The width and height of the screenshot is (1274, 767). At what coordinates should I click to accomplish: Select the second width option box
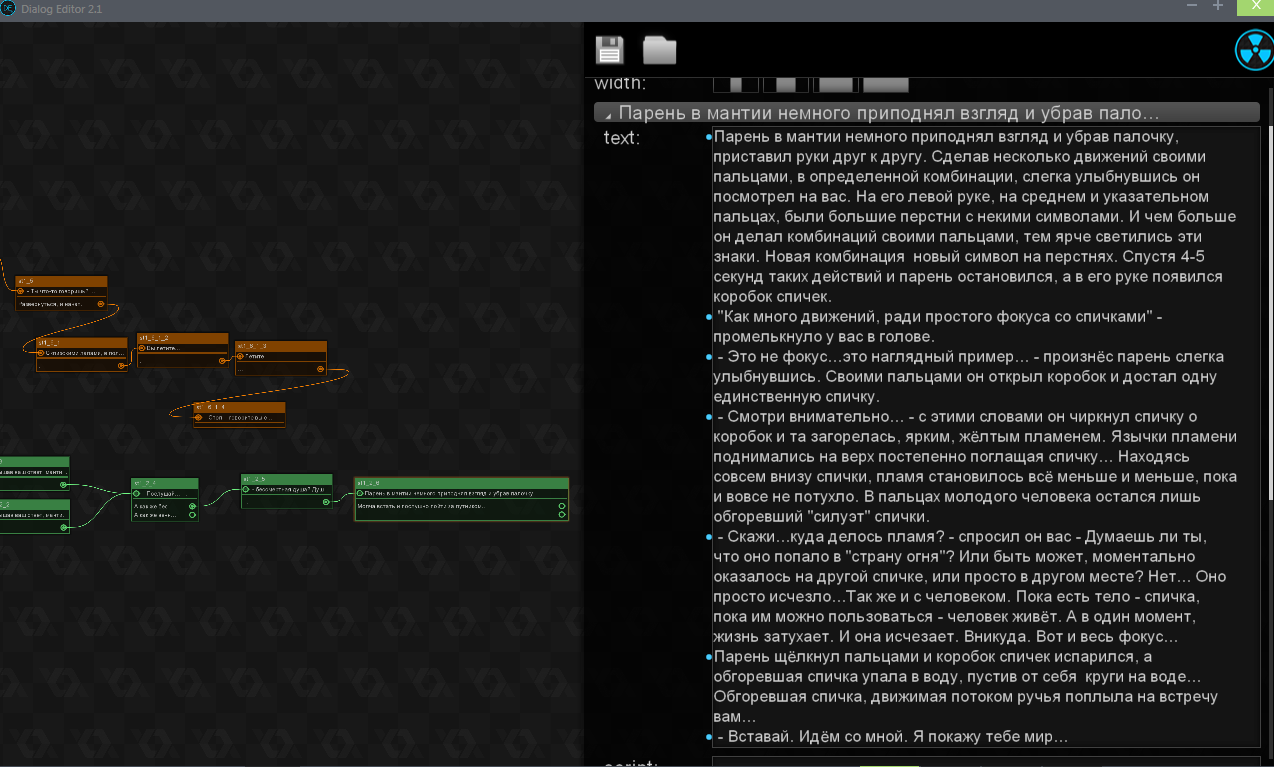click(786, 84)
